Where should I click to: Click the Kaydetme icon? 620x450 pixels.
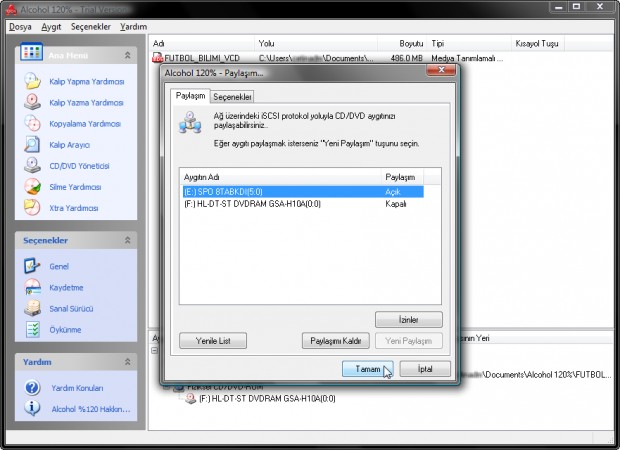tap(32, 287)
